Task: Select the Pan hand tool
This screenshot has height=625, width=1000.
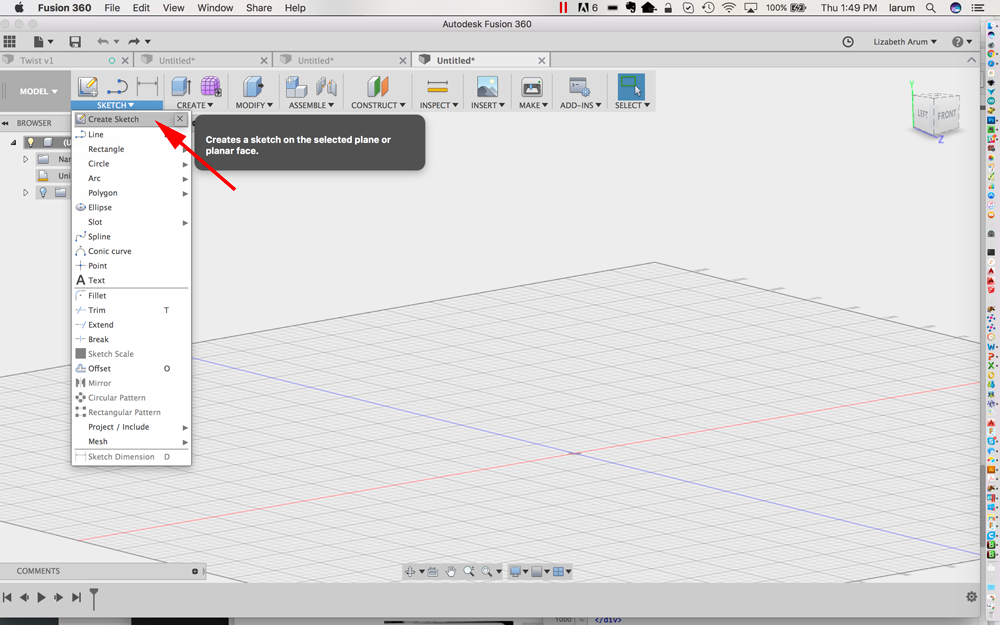Action: (451, 571)
